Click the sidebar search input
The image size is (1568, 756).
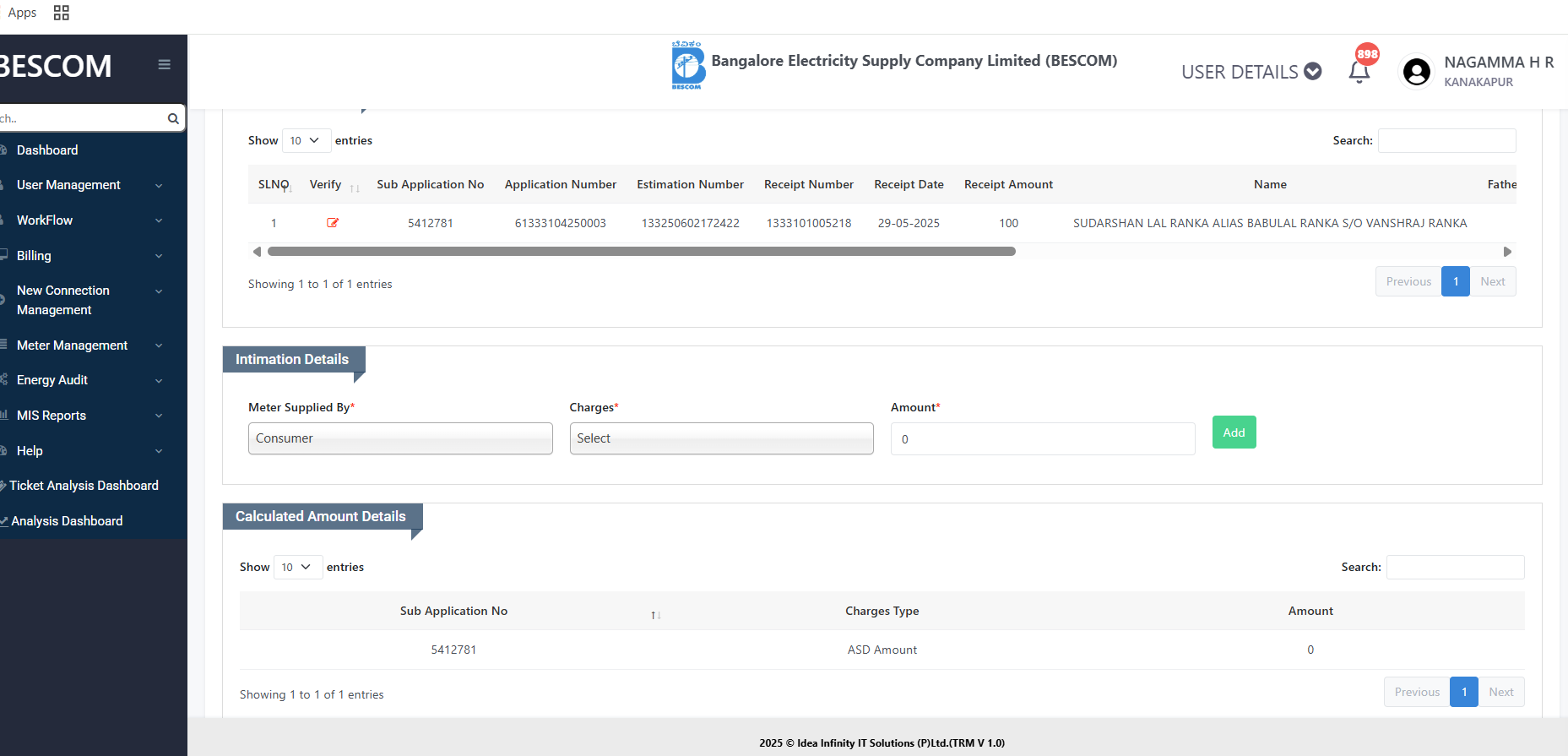tap(83, 118)
